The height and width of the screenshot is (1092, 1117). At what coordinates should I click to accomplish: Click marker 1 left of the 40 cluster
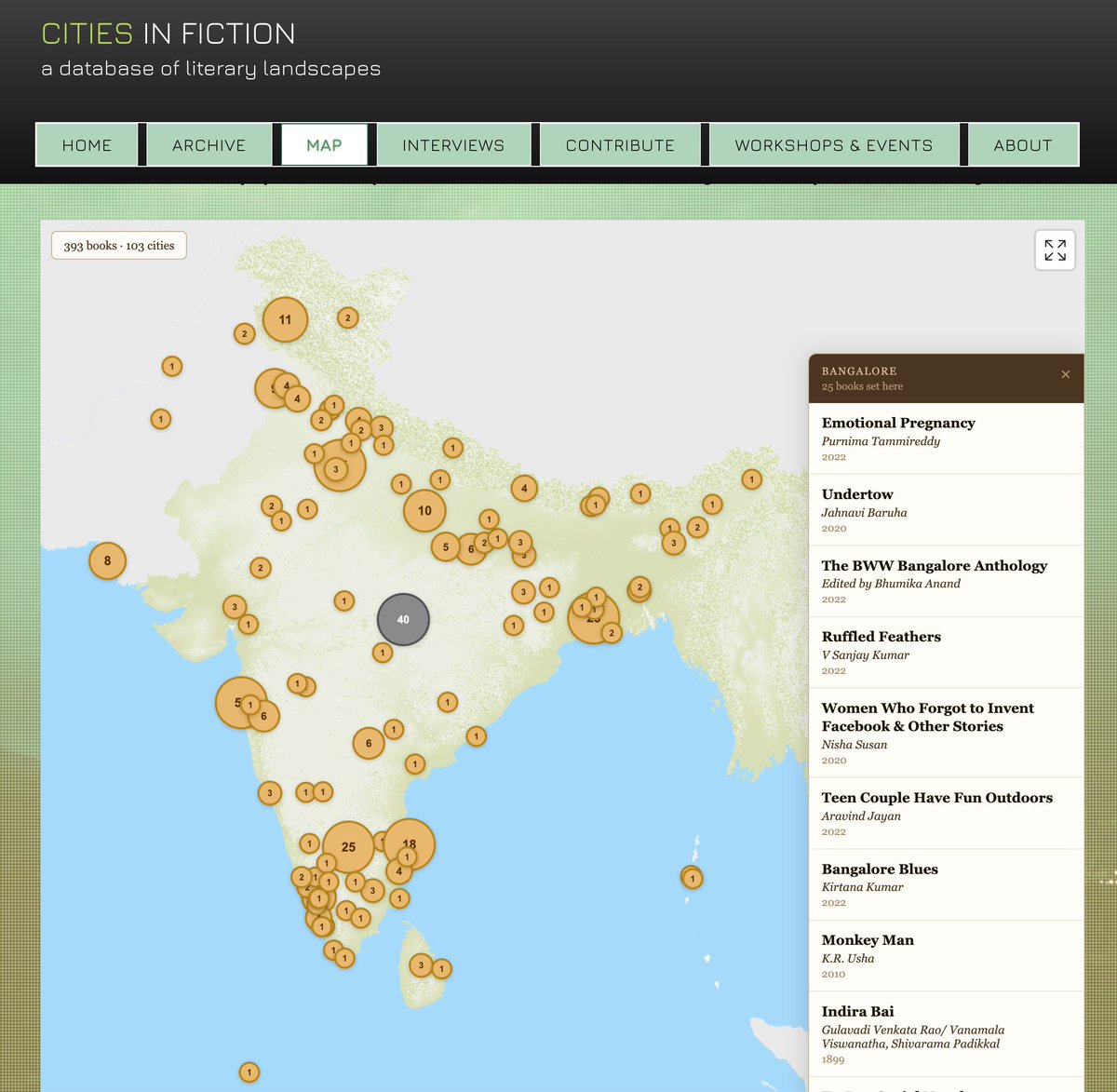point(343,600)
